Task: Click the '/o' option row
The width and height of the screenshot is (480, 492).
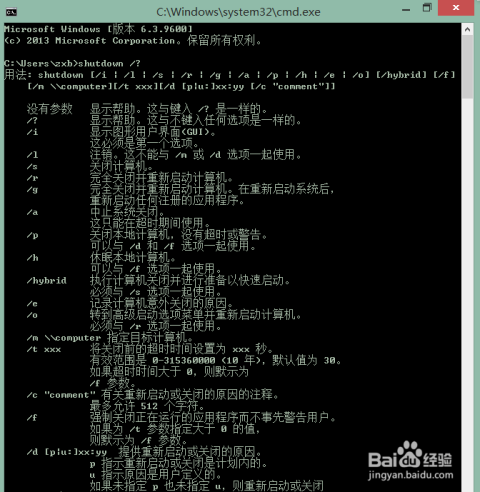Action: click(164, 315)
